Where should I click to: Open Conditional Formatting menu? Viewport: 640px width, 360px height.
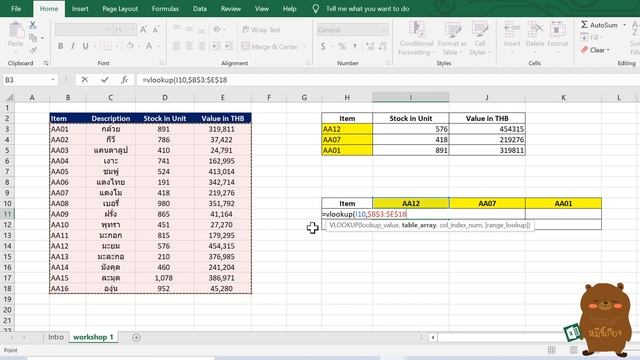point(416,38)
